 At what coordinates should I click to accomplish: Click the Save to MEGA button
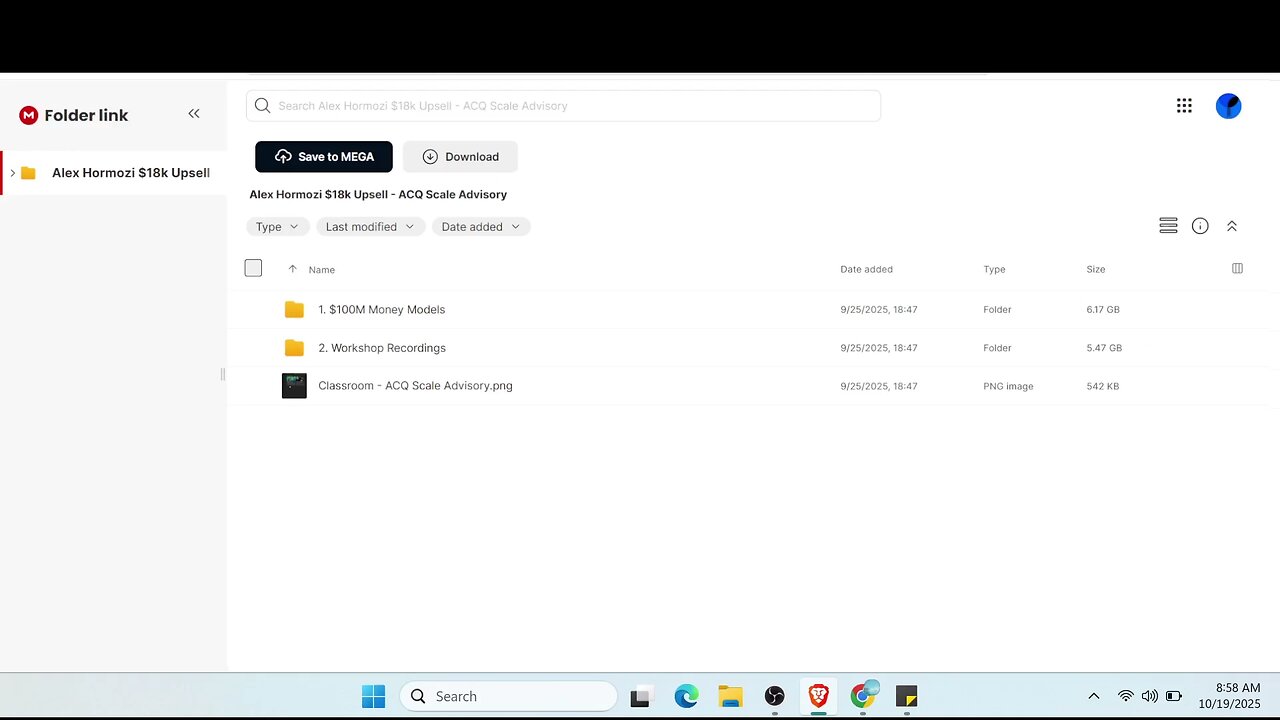(324, 157)
